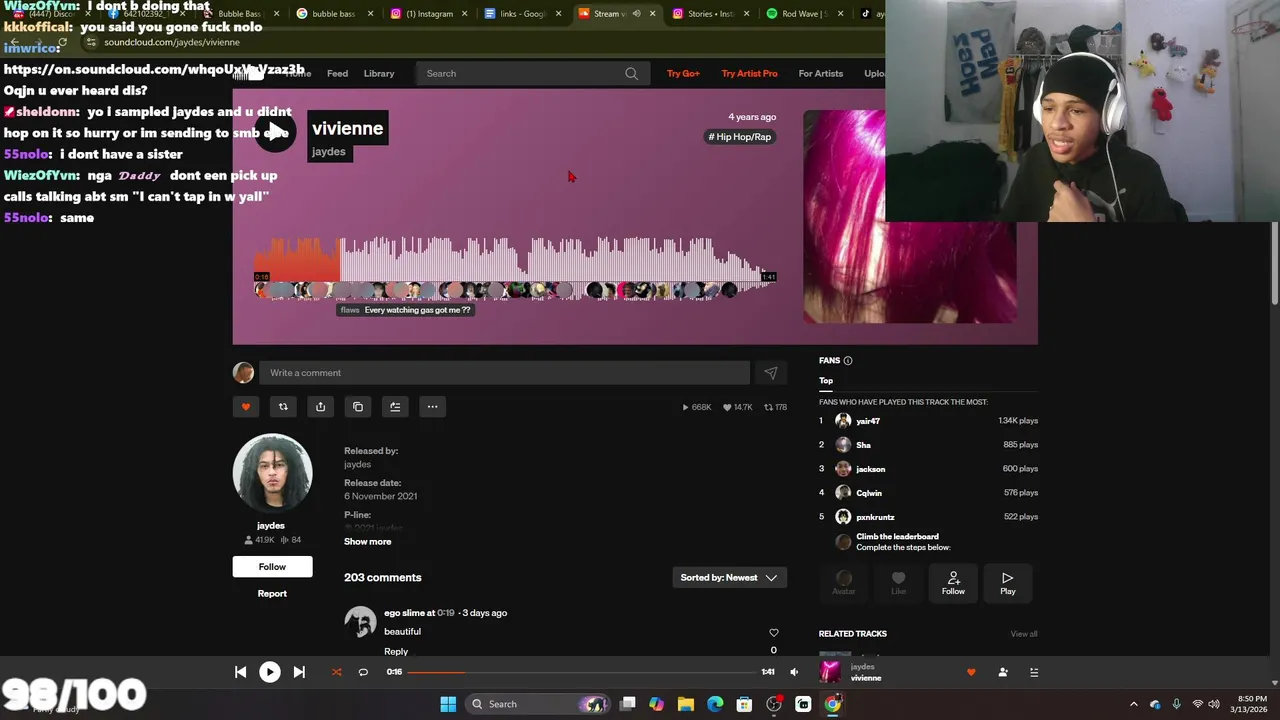Play the vivienne track with the big play button

[275, 133]
